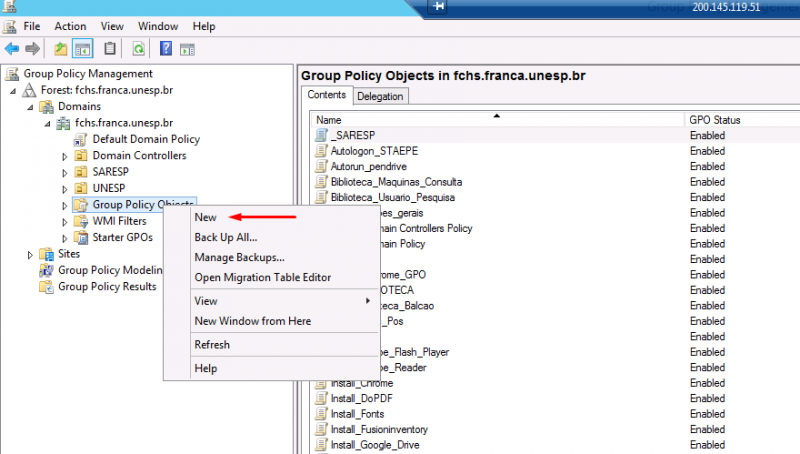Image resolution: width=800 pixels, height=454 pixels.
Task: Click the Group Policy Modeling icon
Action: 46,270
